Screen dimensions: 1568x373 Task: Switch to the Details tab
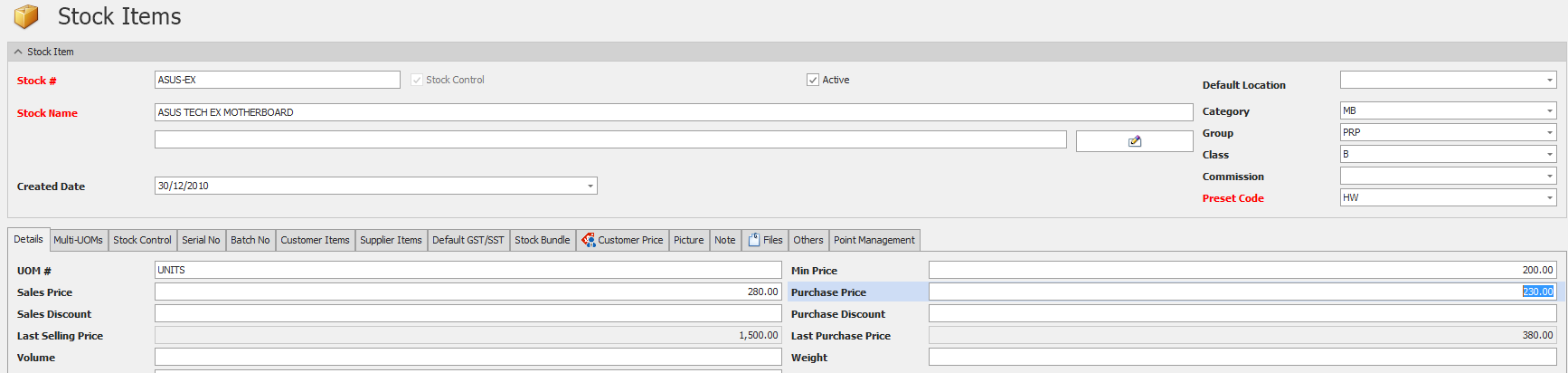coord(28,239)
